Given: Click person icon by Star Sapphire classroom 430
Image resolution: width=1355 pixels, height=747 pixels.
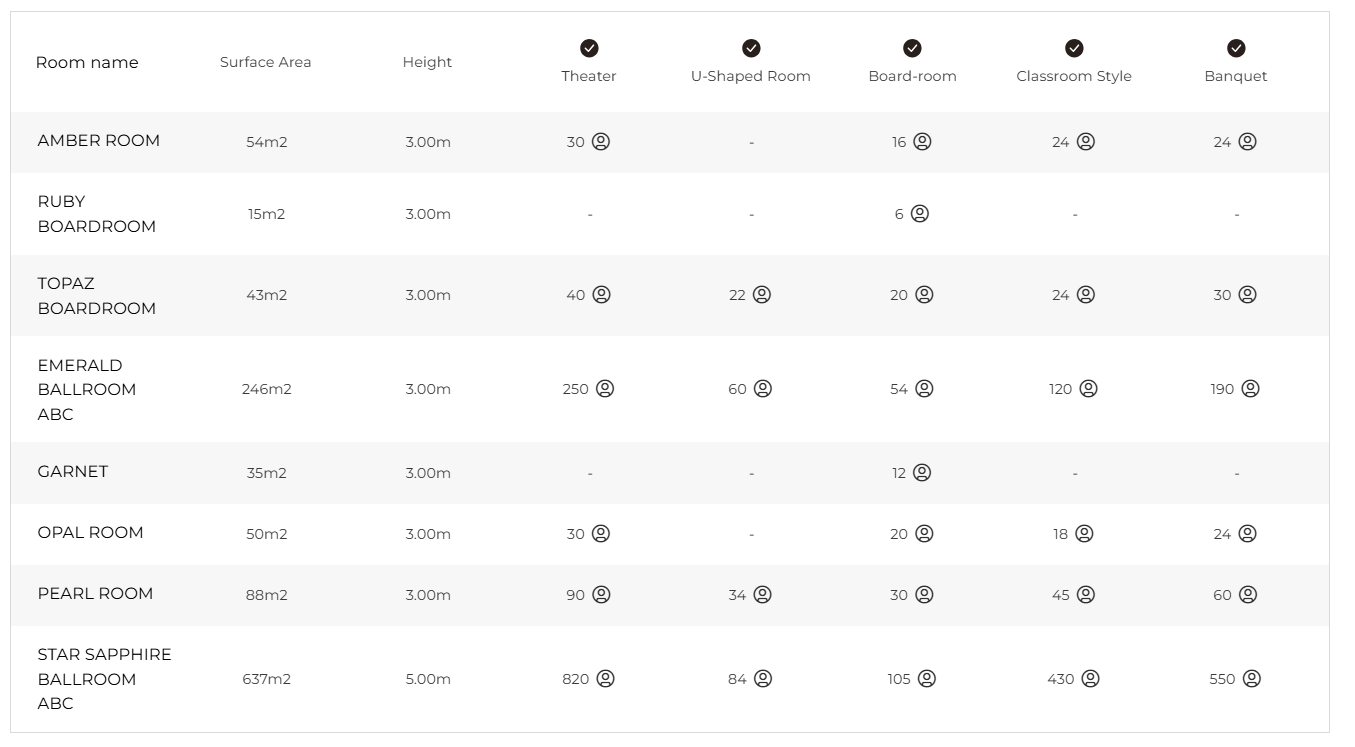Looking at the screenshot, I should click(x=1091, y=679).
